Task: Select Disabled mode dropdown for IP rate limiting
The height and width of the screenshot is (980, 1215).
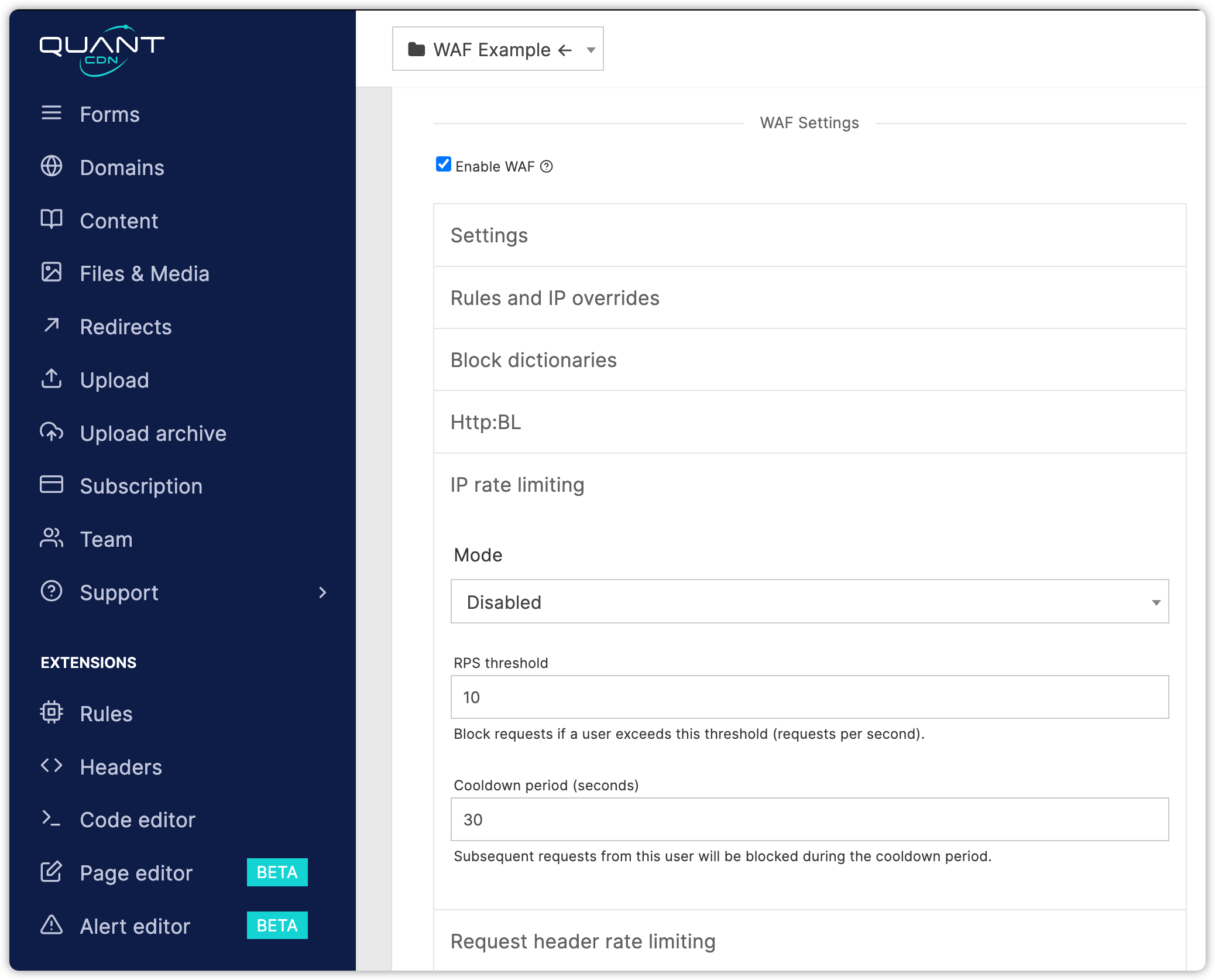Action: pos(809,602)
